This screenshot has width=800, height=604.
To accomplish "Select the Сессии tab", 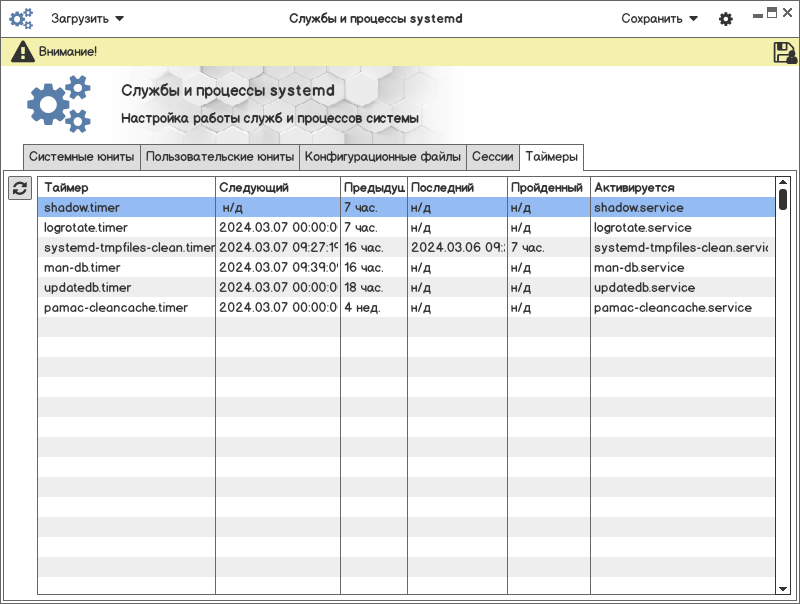I will [x=493, y=157].
